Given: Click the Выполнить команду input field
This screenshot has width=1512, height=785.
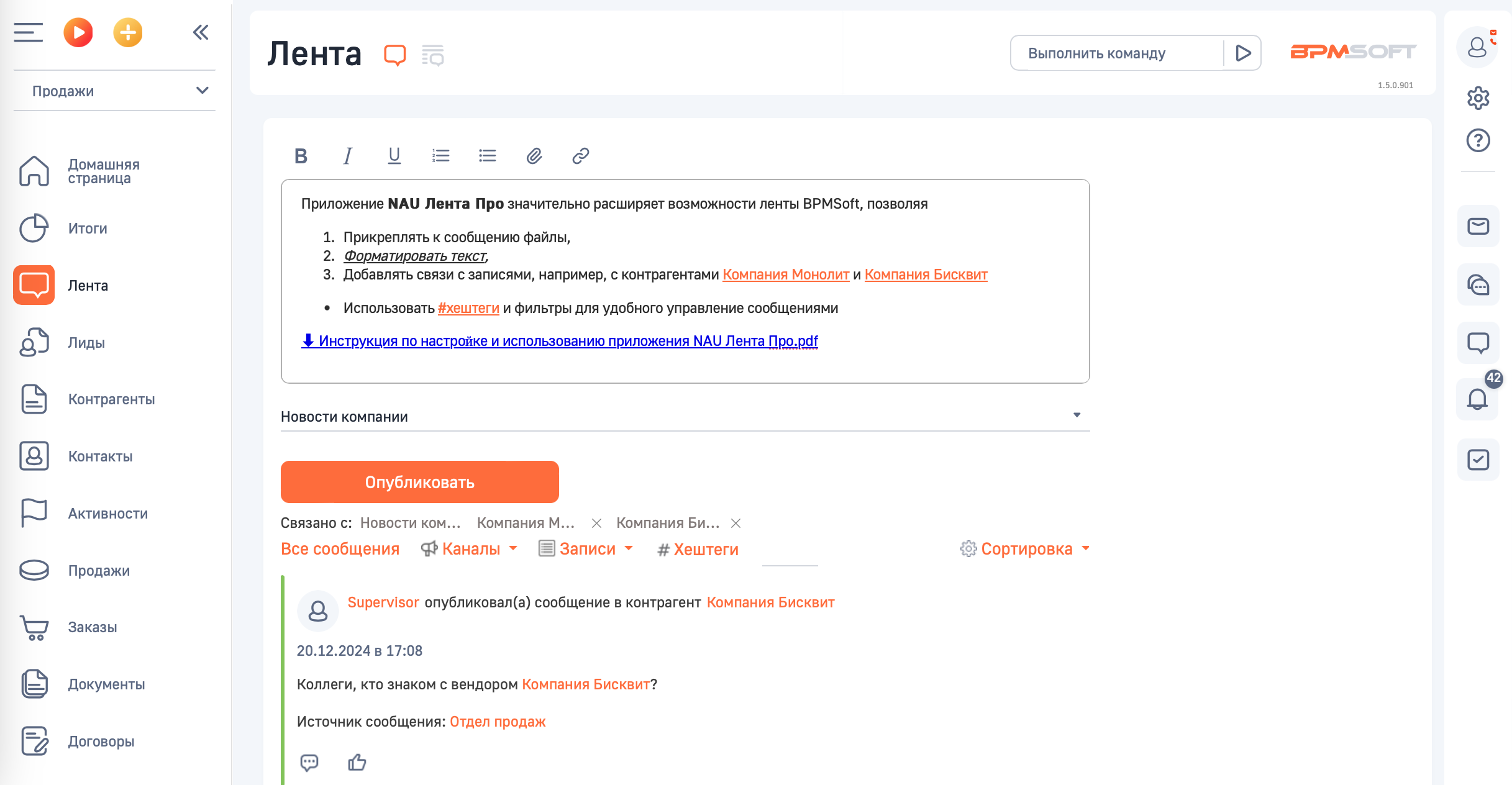Looking at the screenshot, I should coord(1117,53).
